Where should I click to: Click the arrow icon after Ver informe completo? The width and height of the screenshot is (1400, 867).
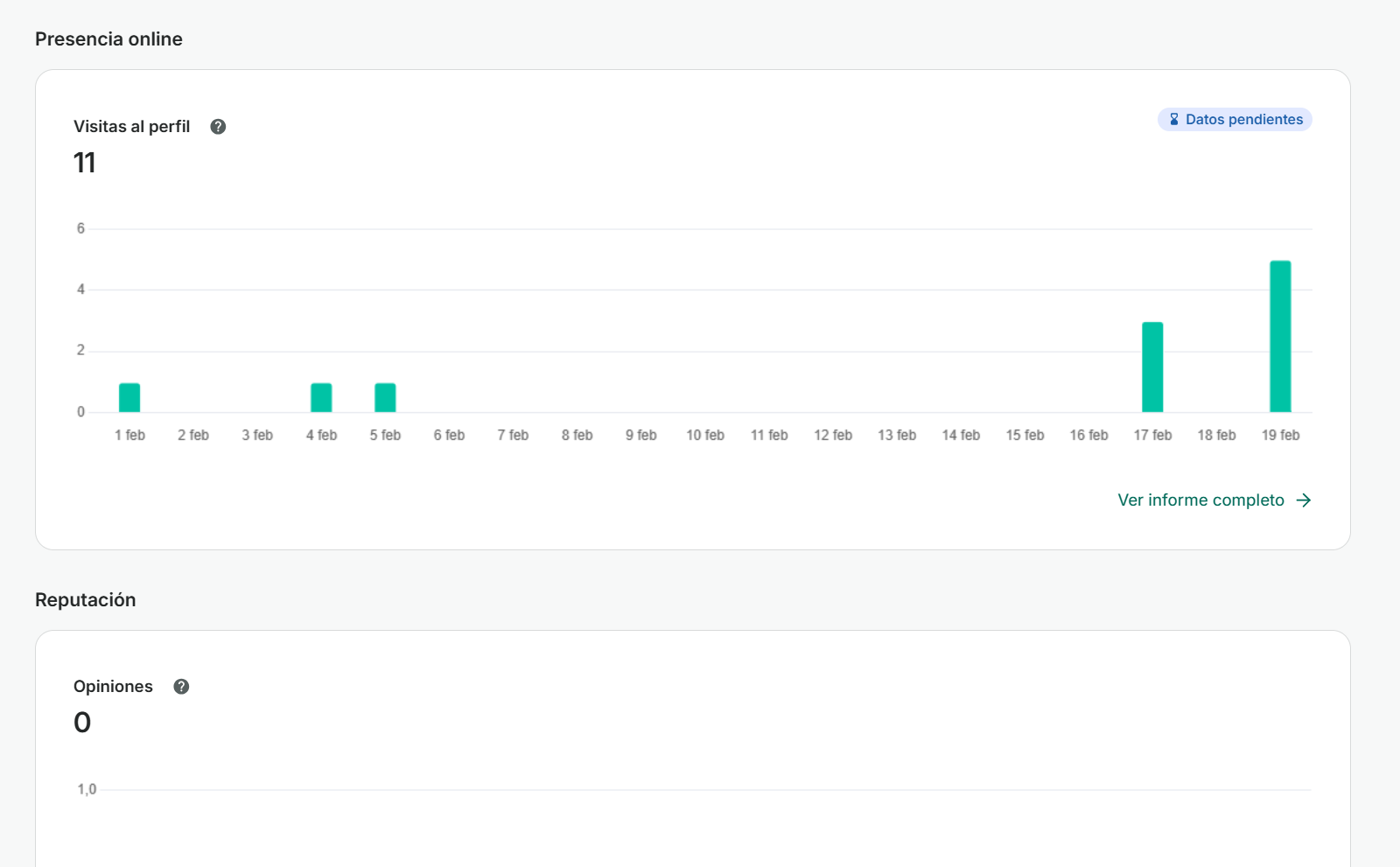click(x=1304, y=500)
